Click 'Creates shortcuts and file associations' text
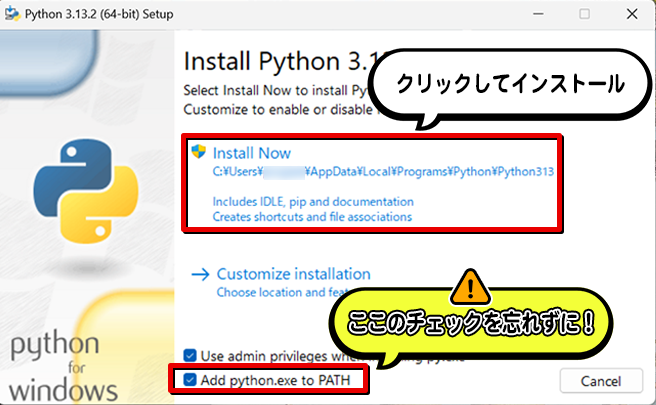 pyautogui.click(x=312, y=217)
